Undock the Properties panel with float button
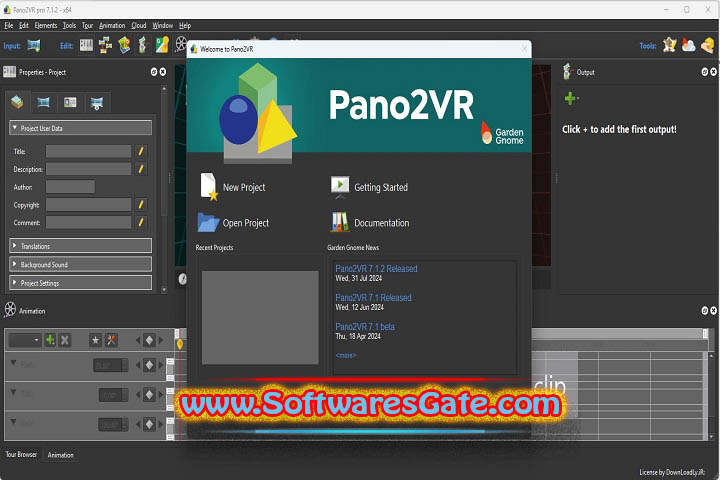Image resolution: width=720 pixels, height=480 pixels. (154, 72)
